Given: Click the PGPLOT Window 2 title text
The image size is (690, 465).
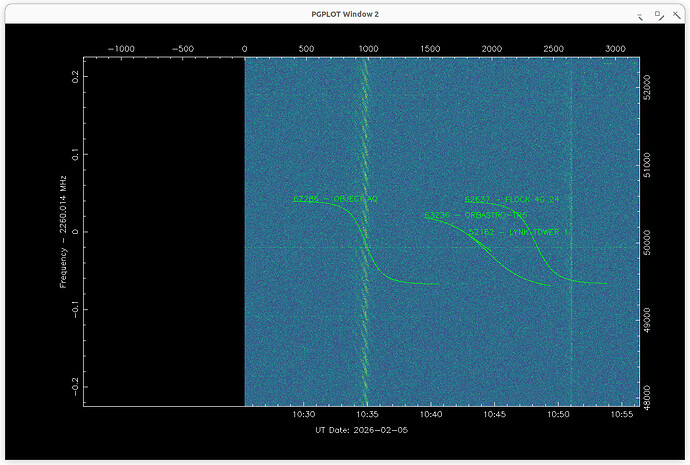Looking at the screenshot, I should (x=344, y=14).
